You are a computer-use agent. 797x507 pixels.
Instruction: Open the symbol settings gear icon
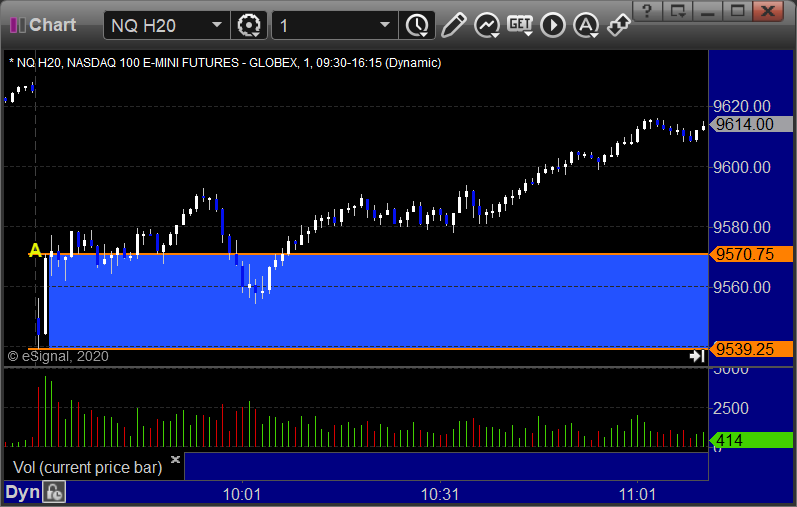(249, 25)
